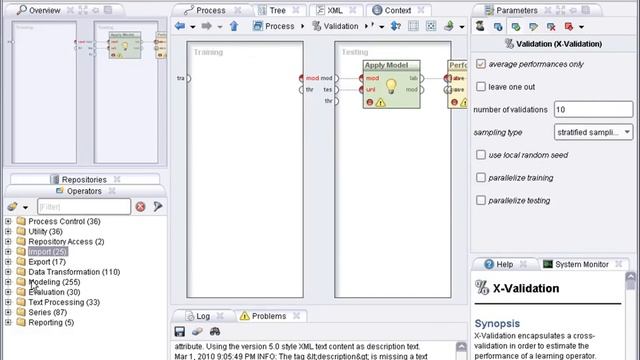
Task: Click the Help panel scrollbar up arrow
Action: coord(631,277)
